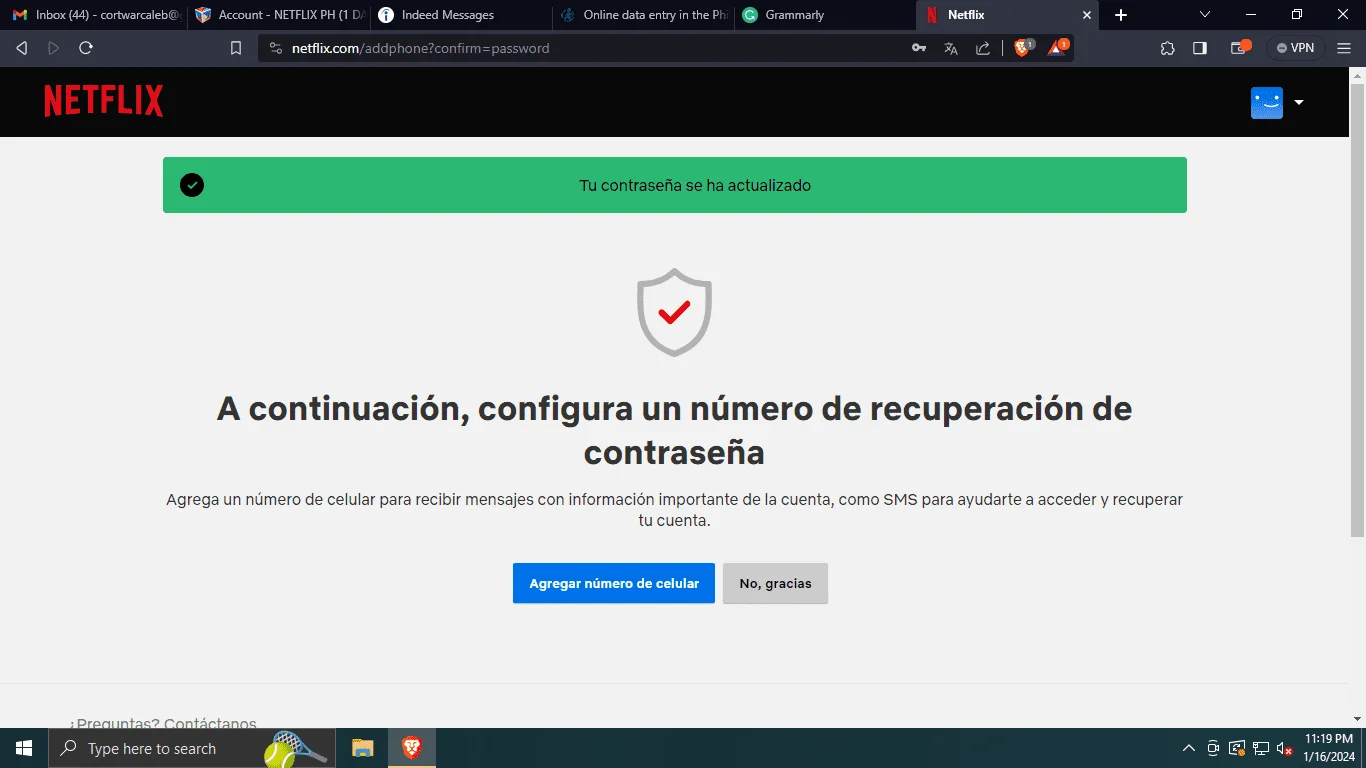Open the Brave hamburger menu
The width and height of the screenshot is (1366, 768).
click(1346, 48)
